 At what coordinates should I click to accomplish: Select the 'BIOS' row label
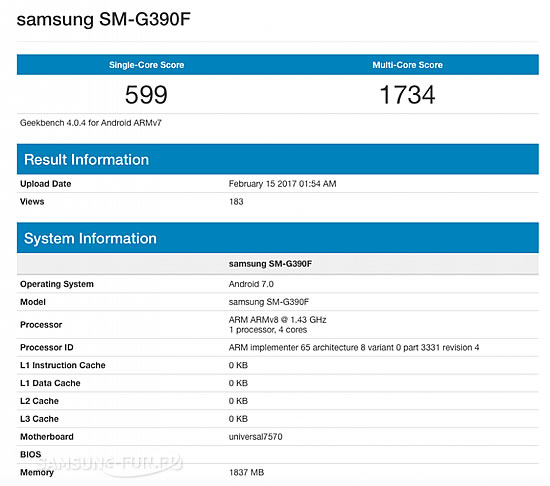click(31, 454)
